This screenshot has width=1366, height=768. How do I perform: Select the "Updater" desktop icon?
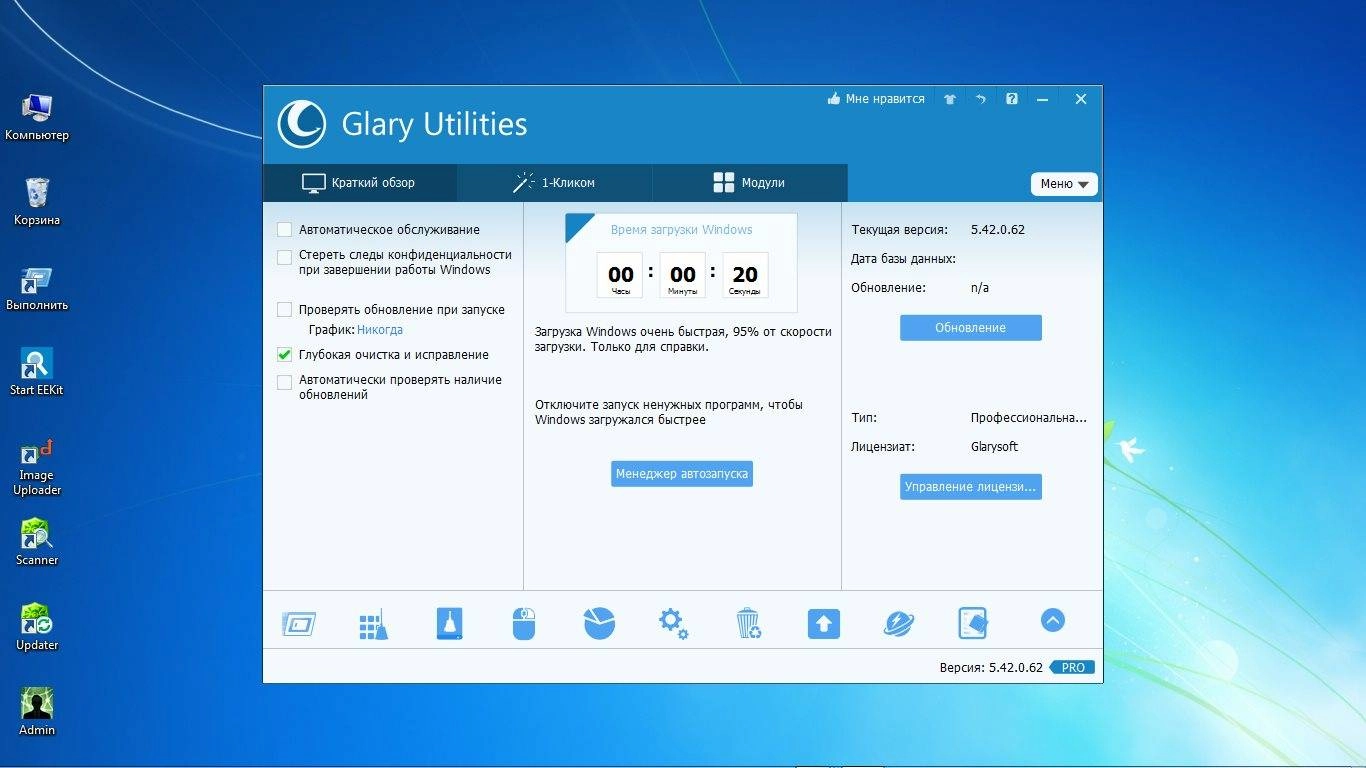37,626
